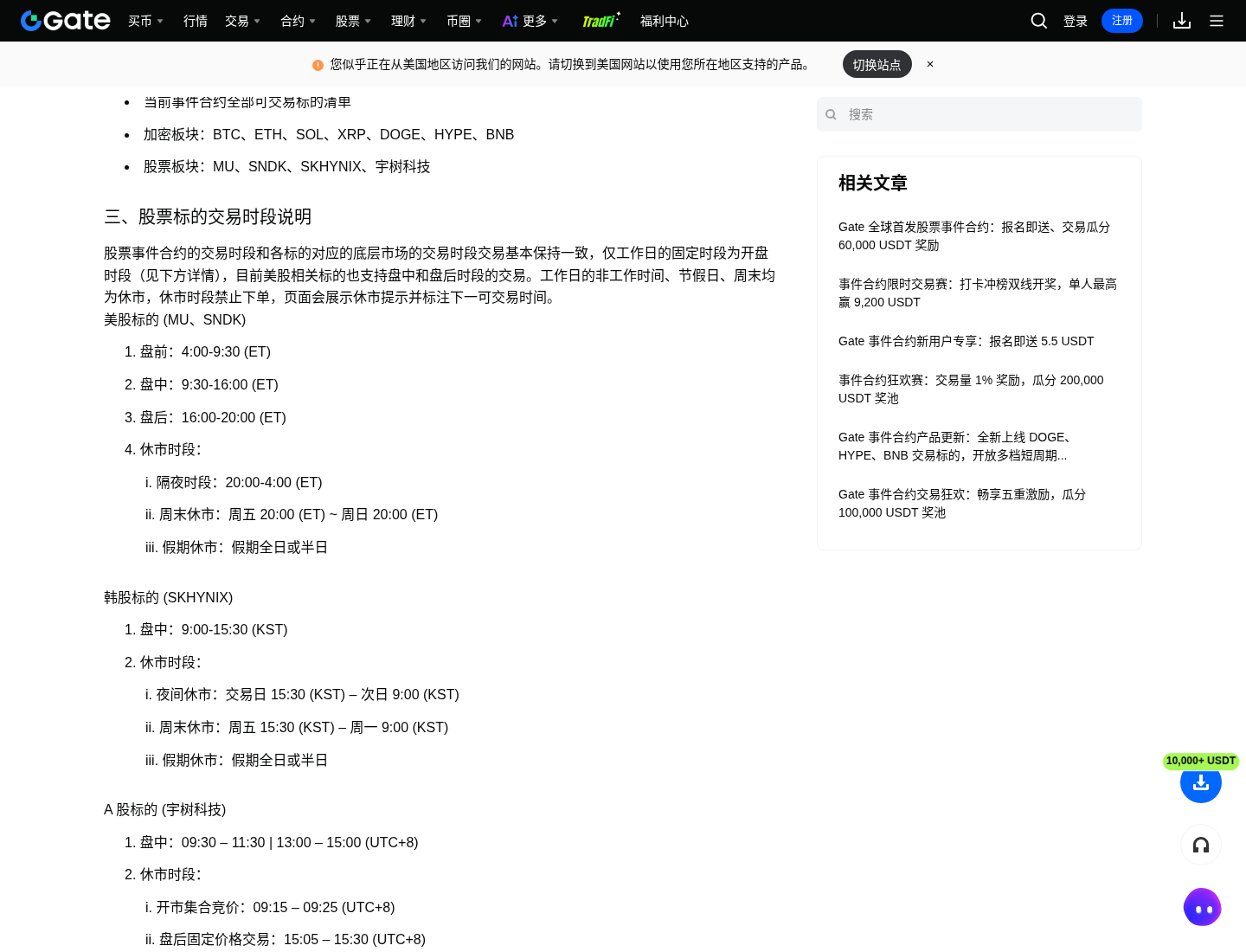1246x952 pixels.
Task: Click line 盘后固定价格交易：15:05 – 15:30
Action: 292,939
